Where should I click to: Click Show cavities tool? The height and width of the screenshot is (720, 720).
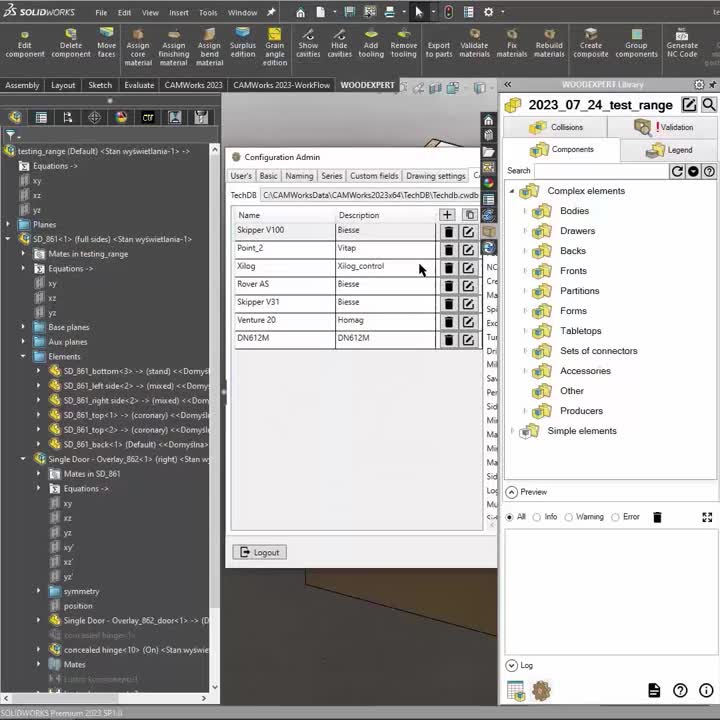pos(308,45)
